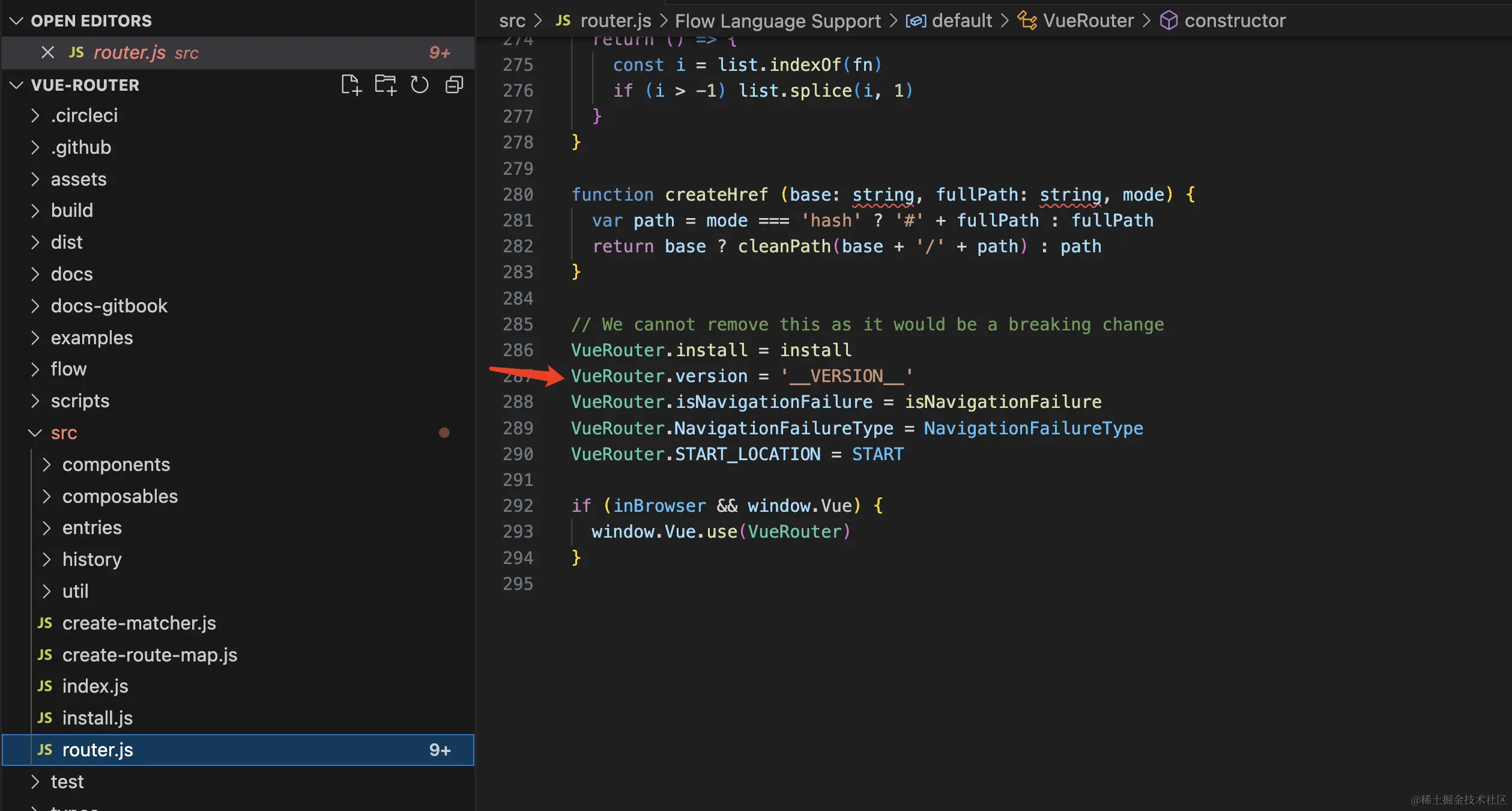The height and width of the screenshot is (811, 1512).
Task: Click line number 290 in the gutter
Action: (x=518, y=454)
